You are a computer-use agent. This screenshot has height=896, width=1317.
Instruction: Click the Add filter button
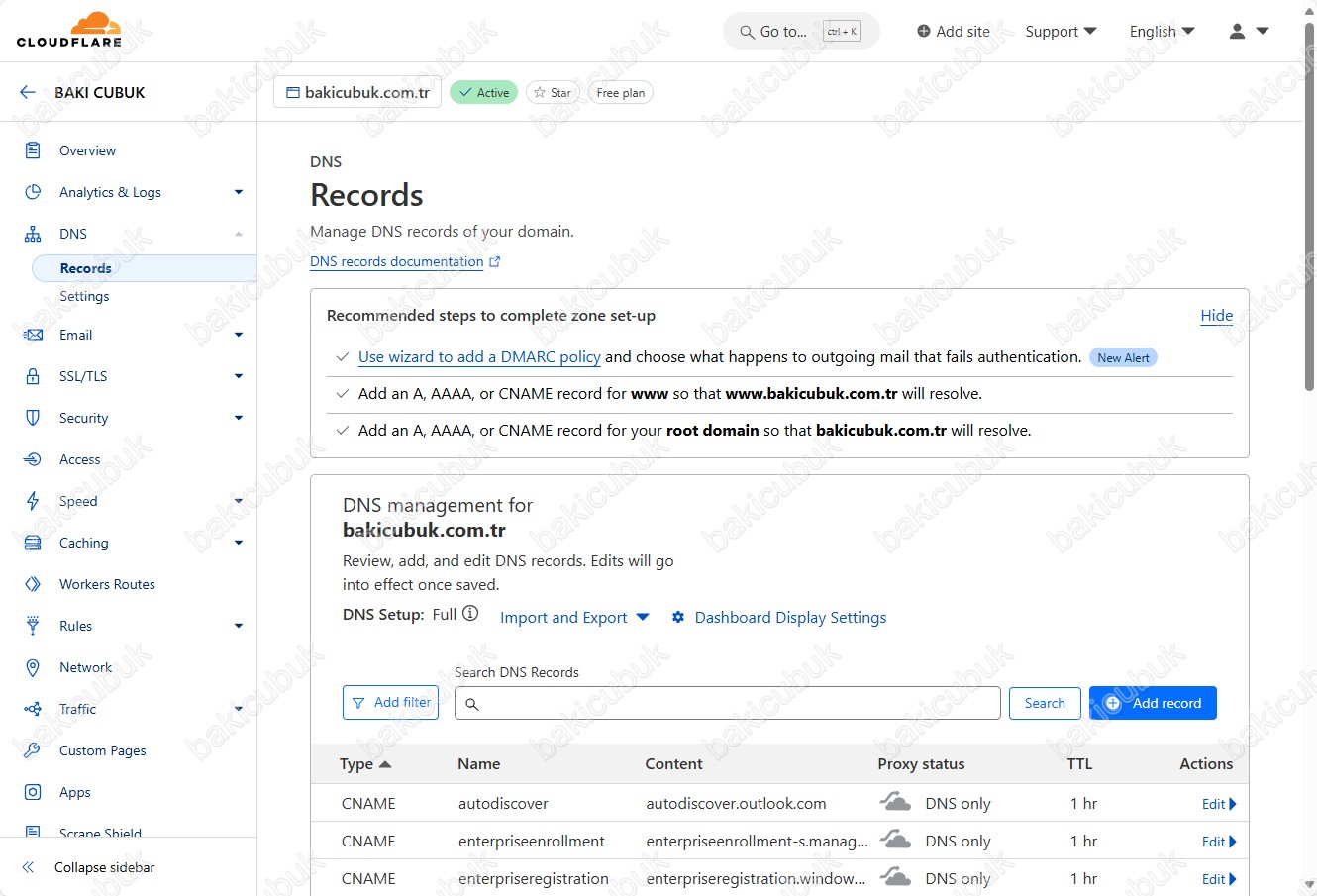(x=390, y=703)
